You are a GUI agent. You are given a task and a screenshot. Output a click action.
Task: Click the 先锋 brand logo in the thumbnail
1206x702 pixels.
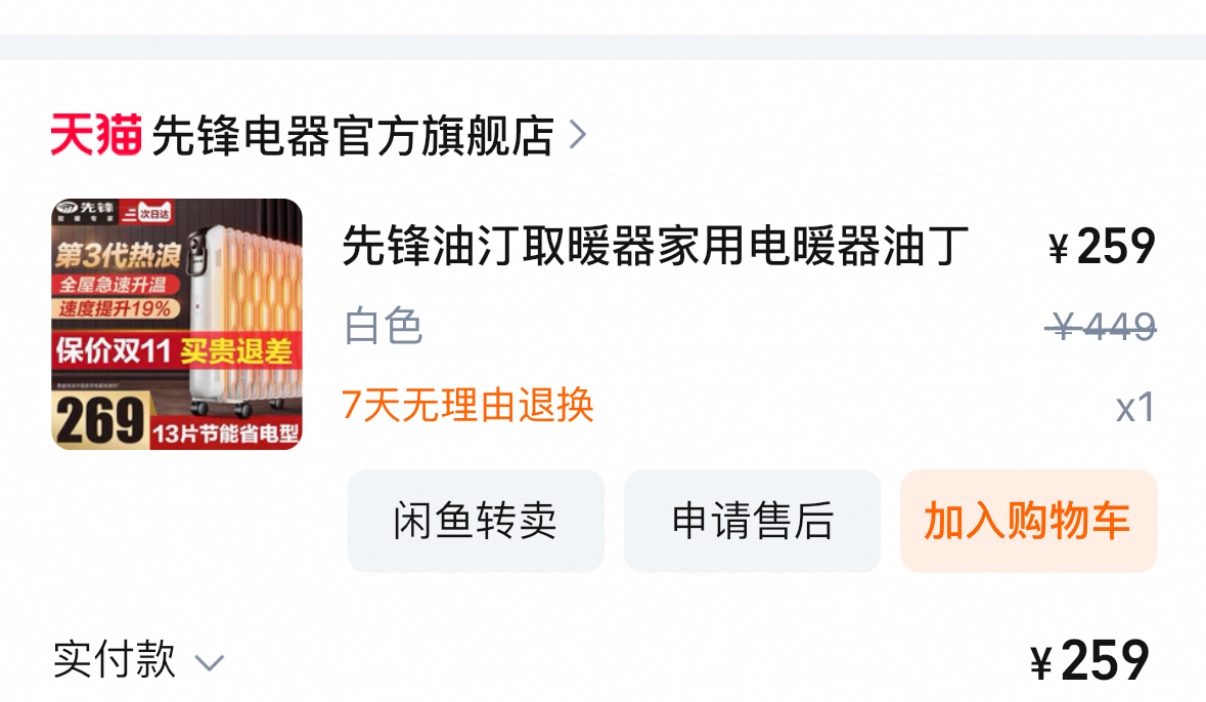point(86,209)
